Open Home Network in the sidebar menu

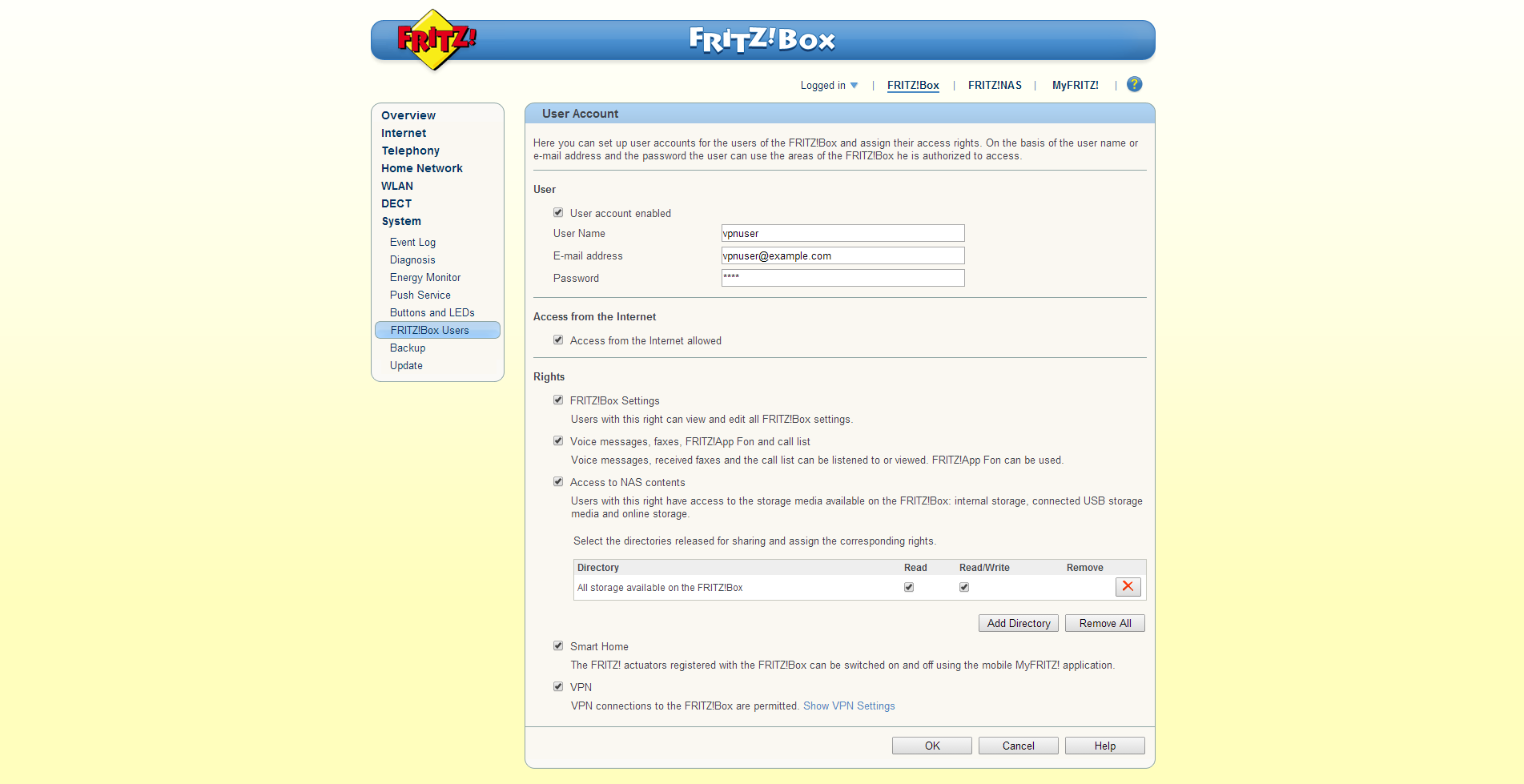pyautogui.click(x=422, y=168)
